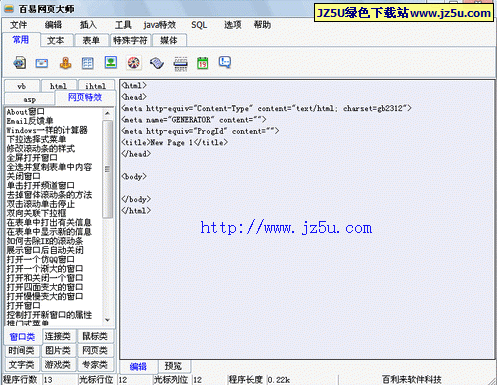
Task: Click the colorful disc toolbar icon
Action: (x=134, y=63)
